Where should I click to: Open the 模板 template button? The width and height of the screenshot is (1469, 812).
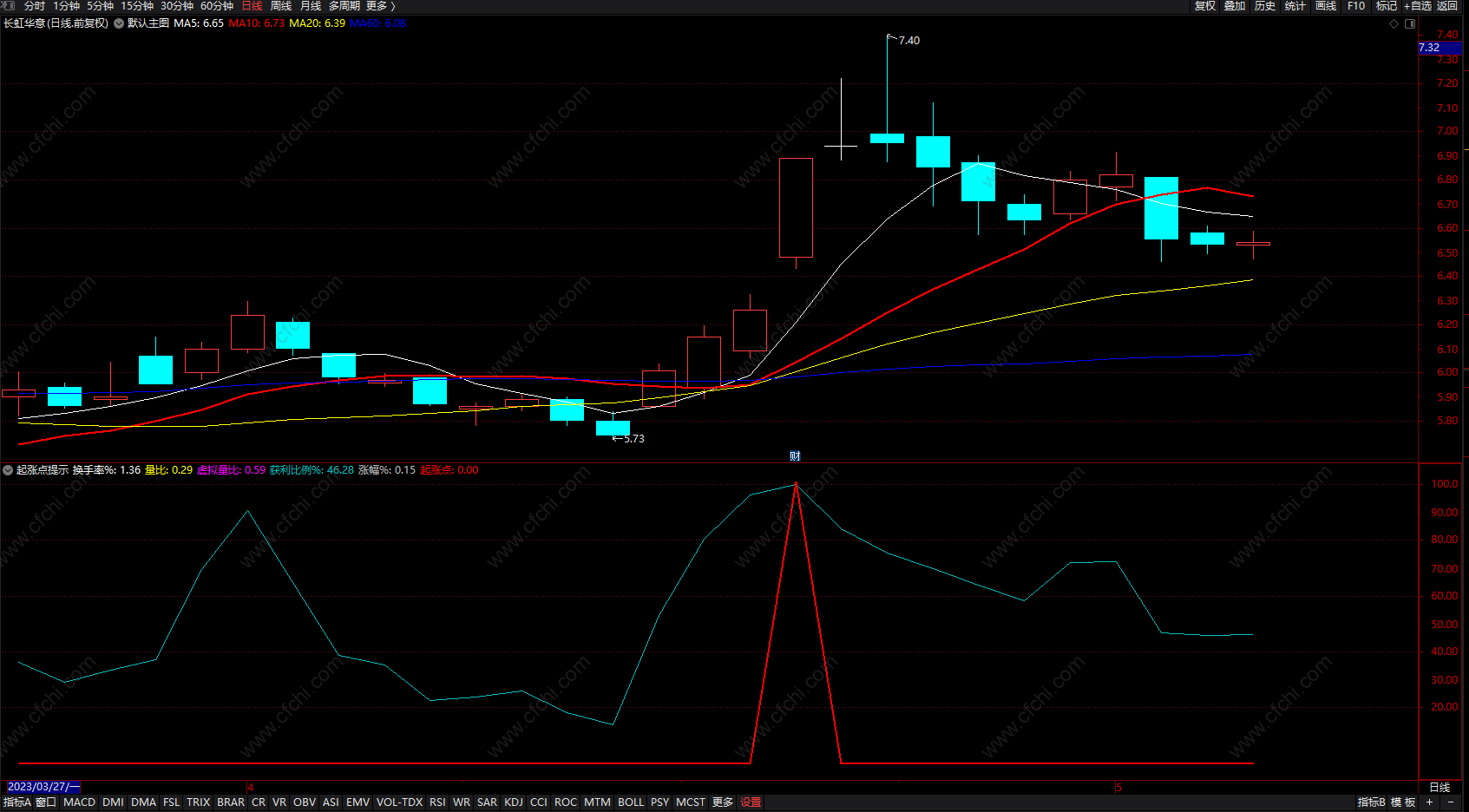coord(1403,802)
